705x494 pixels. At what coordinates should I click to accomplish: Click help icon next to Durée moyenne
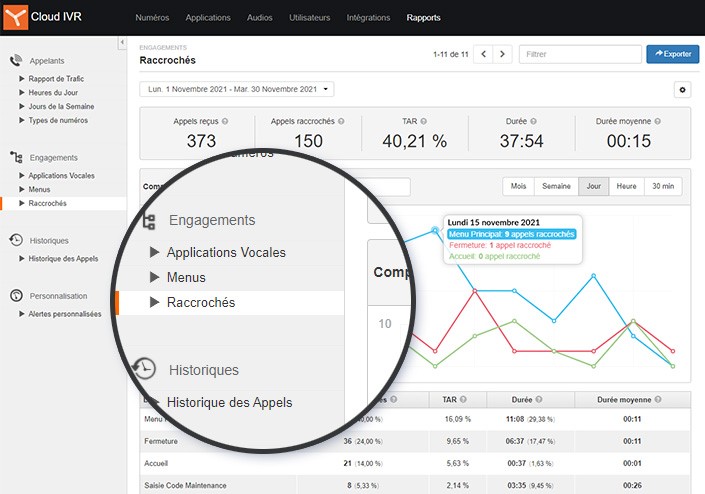coord(656,121)
